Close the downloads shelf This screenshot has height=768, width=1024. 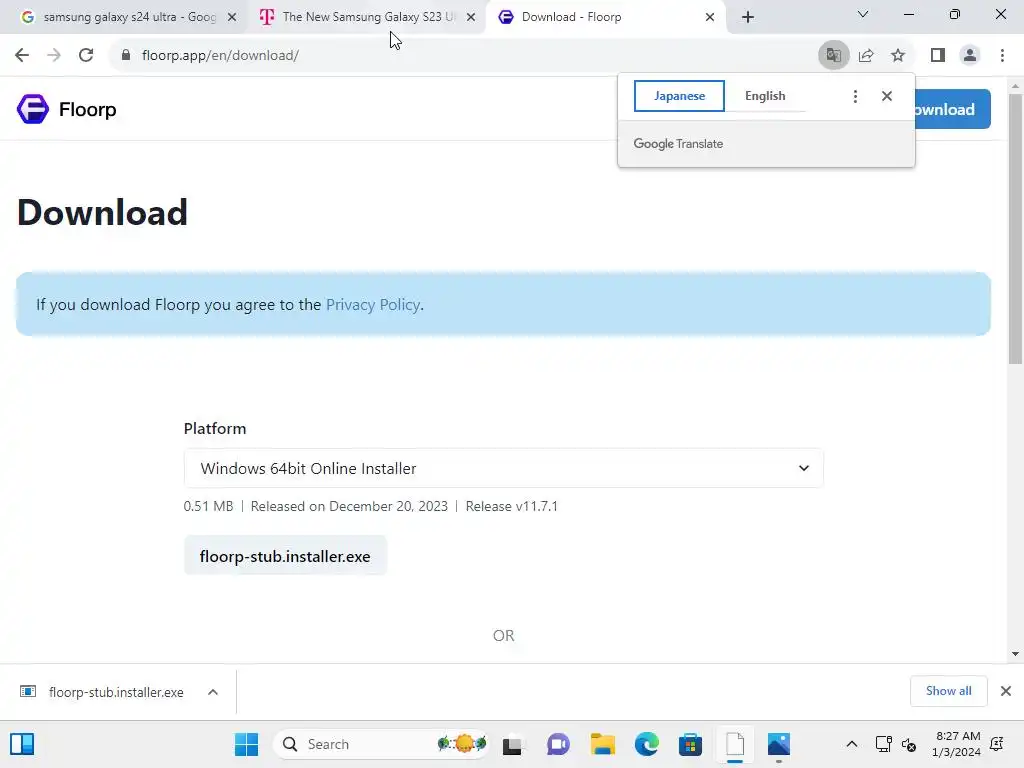click(x=1006, y=691)
